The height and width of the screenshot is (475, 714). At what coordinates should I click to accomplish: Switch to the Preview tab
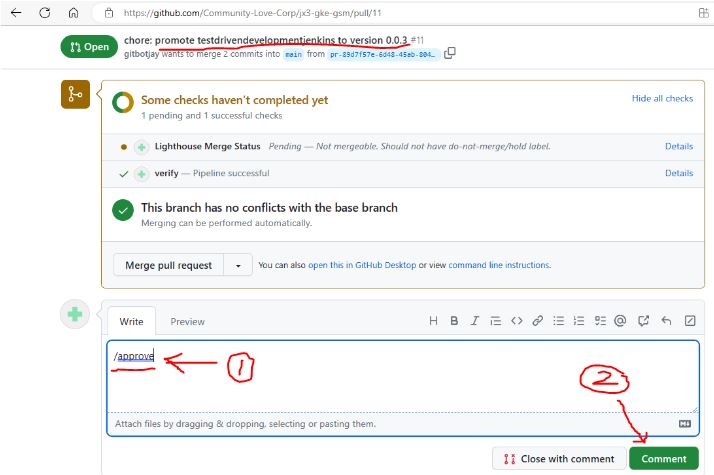coord(187,321)
